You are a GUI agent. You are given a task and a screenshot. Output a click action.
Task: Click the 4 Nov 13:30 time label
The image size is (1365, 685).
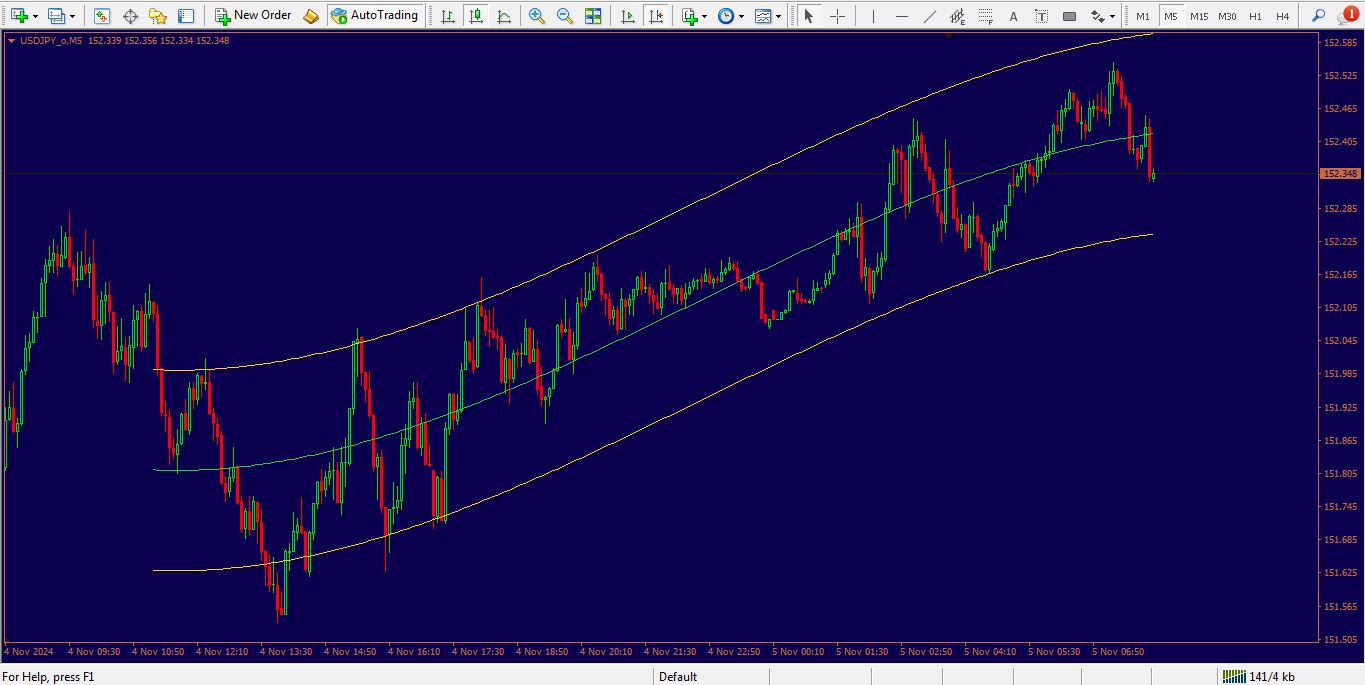click(286, 651)
